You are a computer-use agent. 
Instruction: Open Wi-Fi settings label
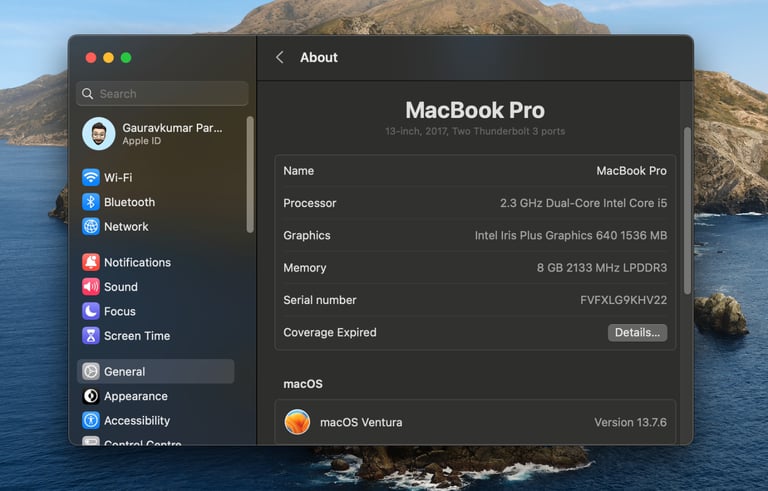[118, 177]
